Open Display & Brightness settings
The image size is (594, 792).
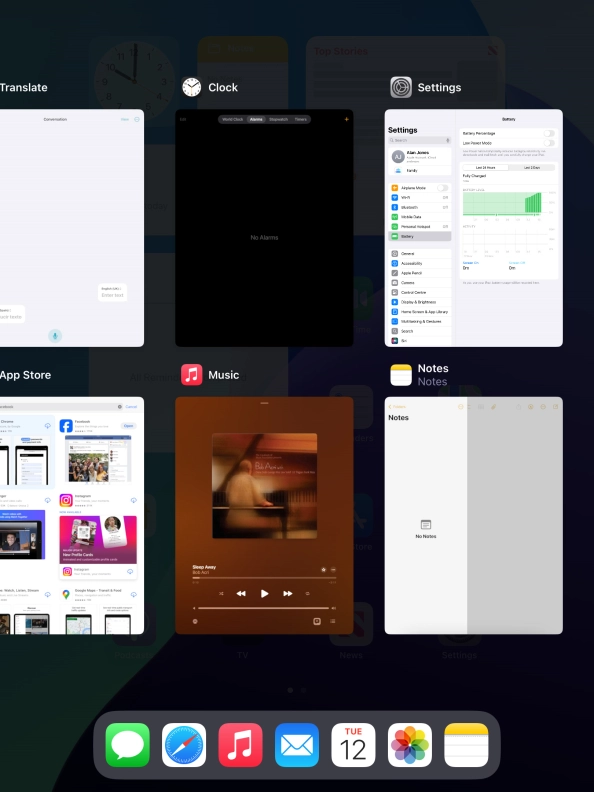[420, 302]
